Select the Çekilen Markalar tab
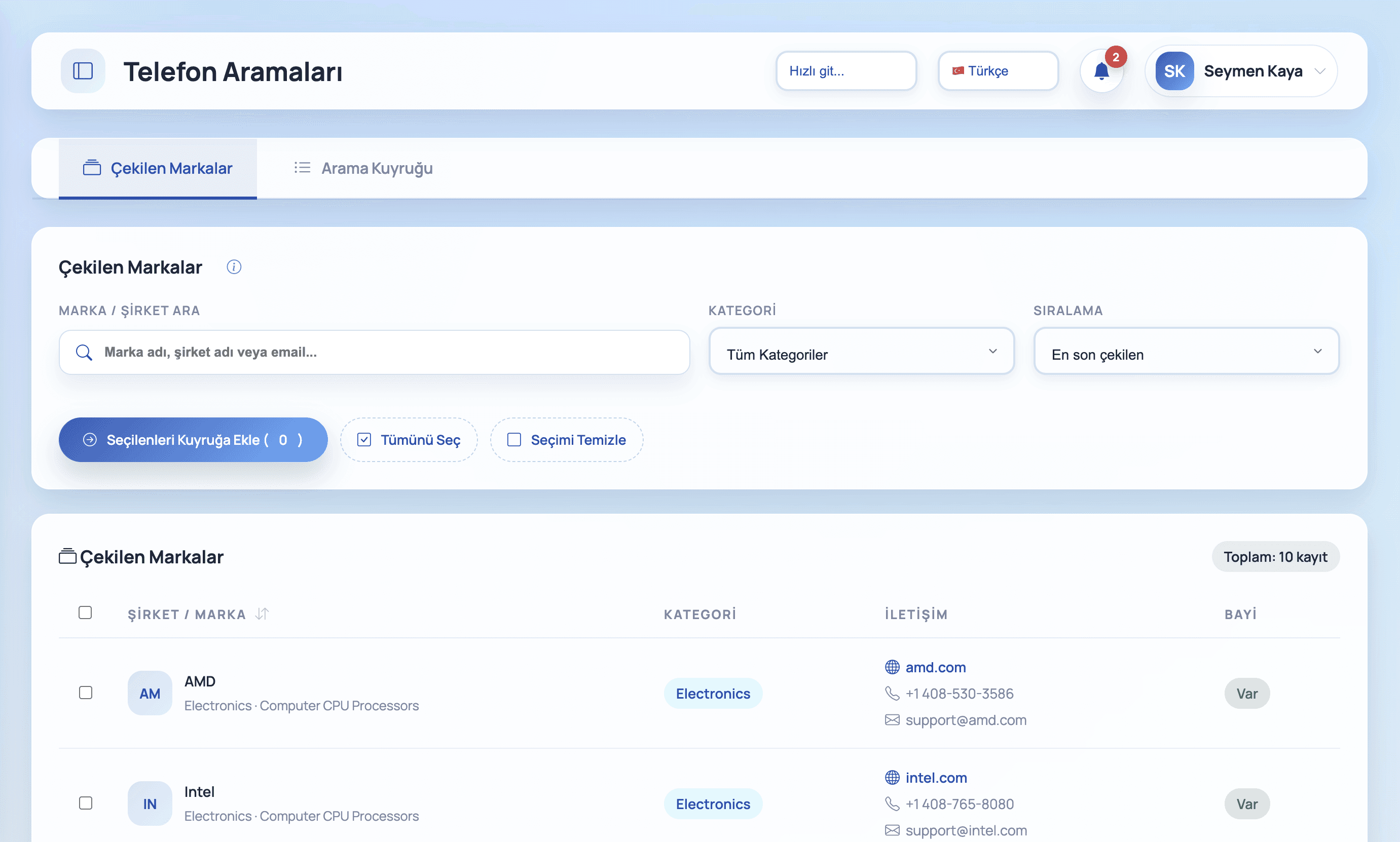The width and height of the screenshot is (1400, 842). [158, 169]
